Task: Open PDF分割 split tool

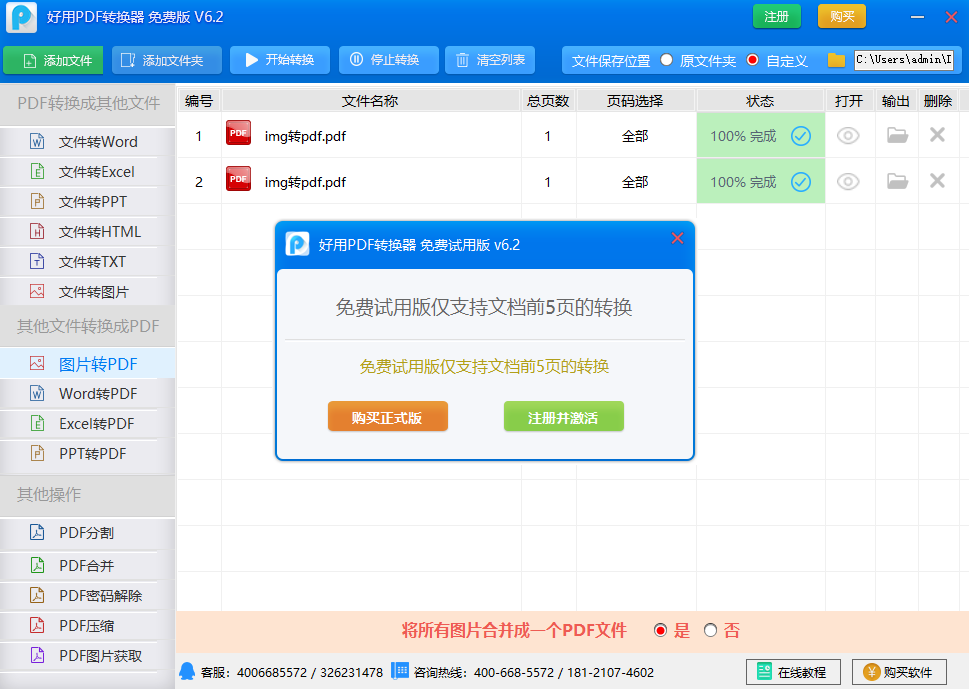Action: (x=87, y=533)
